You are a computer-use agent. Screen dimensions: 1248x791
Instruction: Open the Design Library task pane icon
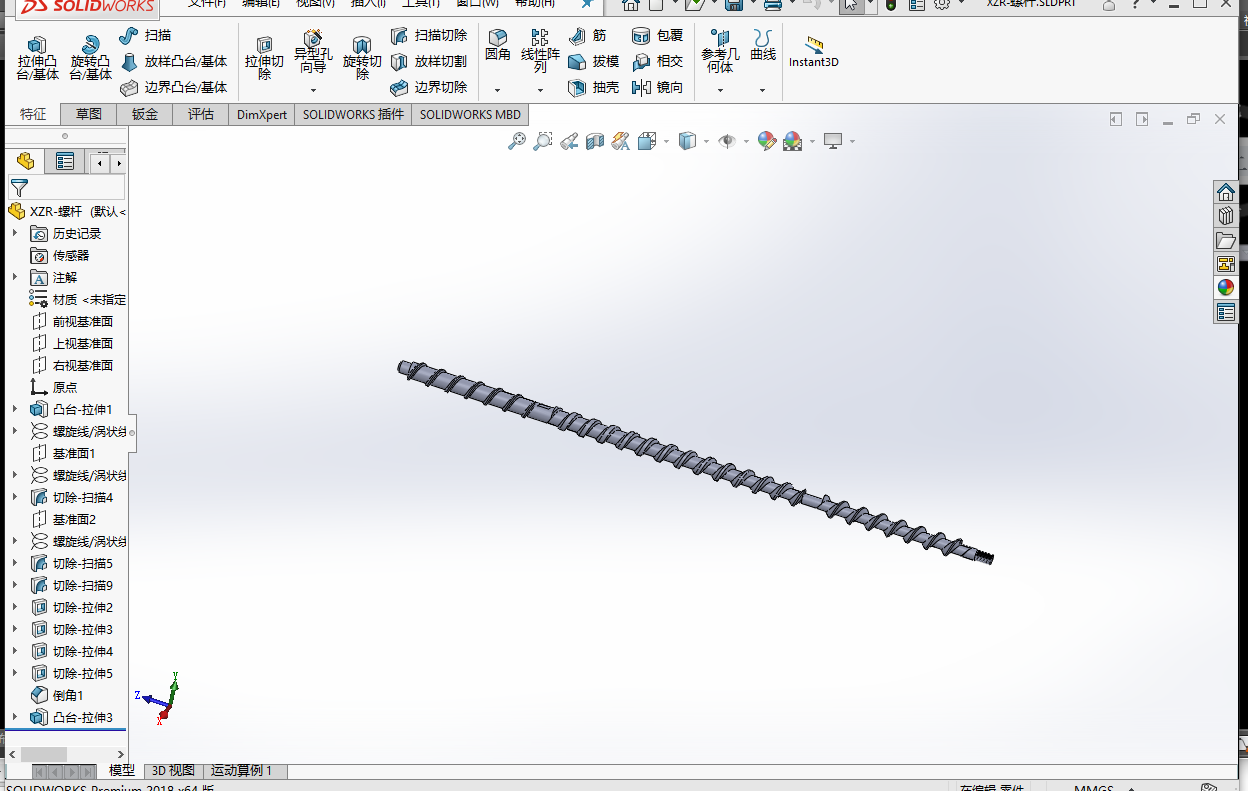pos(1226,216)
